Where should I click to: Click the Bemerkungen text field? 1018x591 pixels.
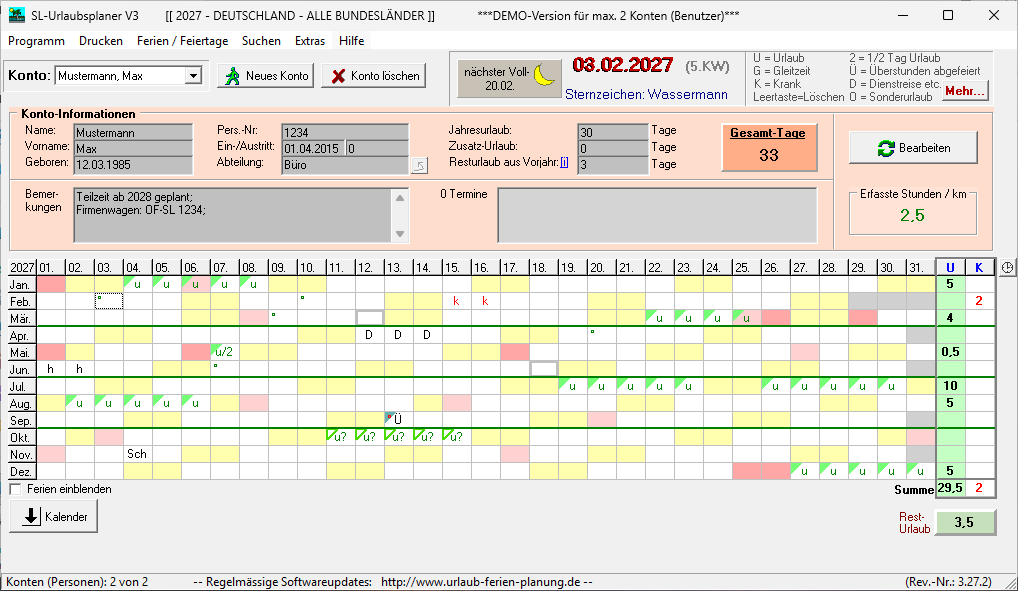pyautogui.click(x=233, y=216)
